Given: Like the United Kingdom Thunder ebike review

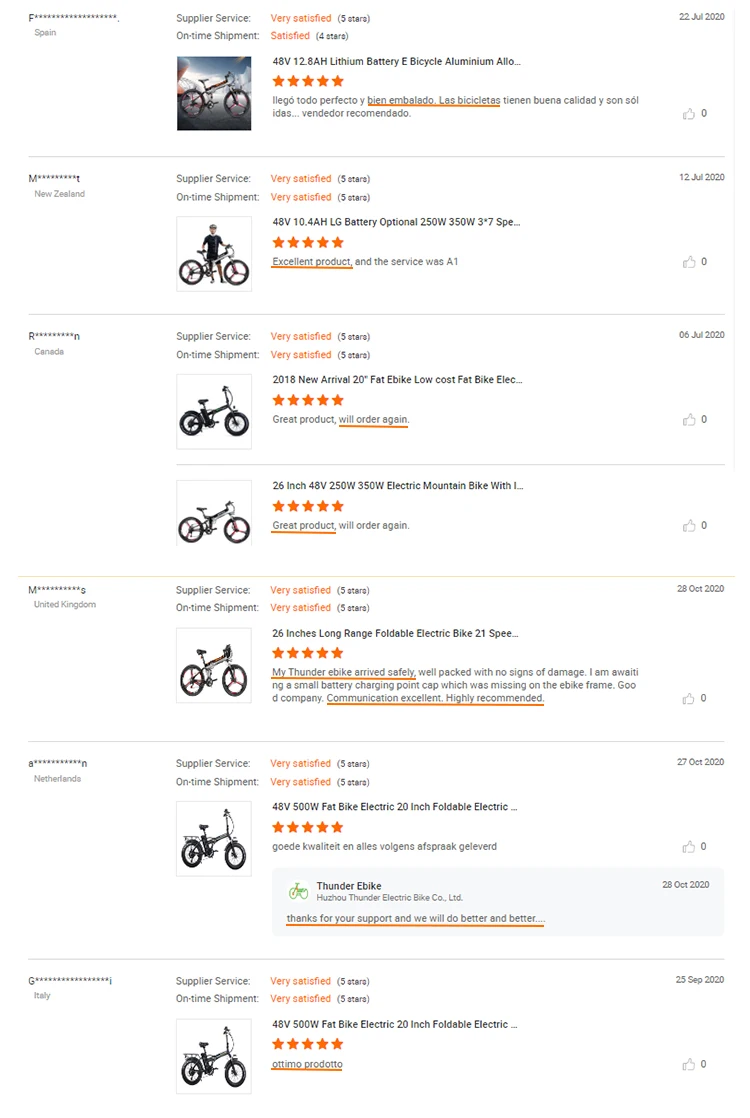Looking at the screenshot, I should pyautogui.click(x=689, y=699).
